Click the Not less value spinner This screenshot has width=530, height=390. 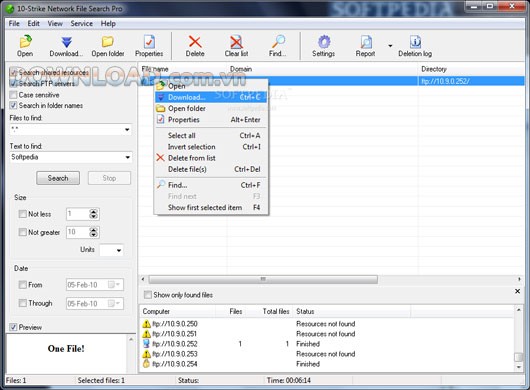point(94,214)
